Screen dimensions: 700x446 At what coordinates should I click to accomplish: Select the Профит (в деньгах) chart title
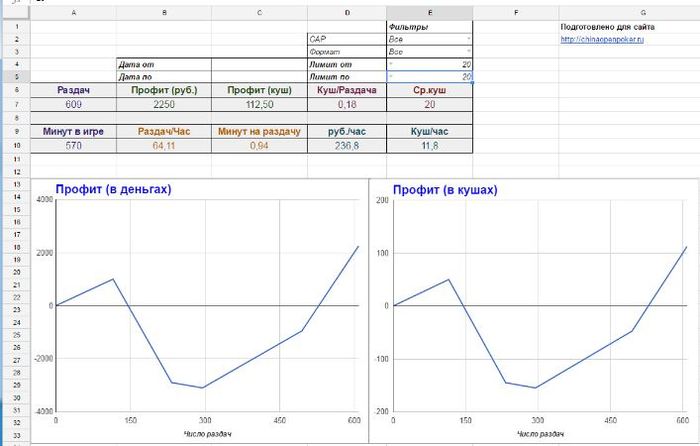point(113,189)
